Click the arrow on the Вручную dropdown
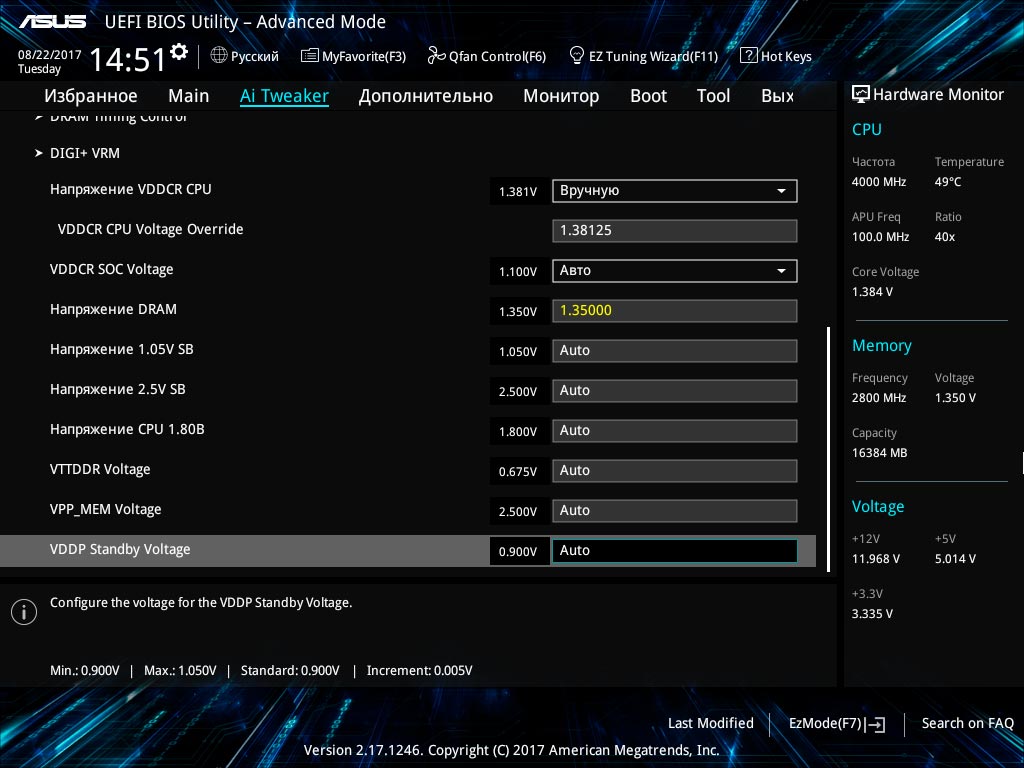The height and width of the screenshot is (768, 1024). [781, 191]
